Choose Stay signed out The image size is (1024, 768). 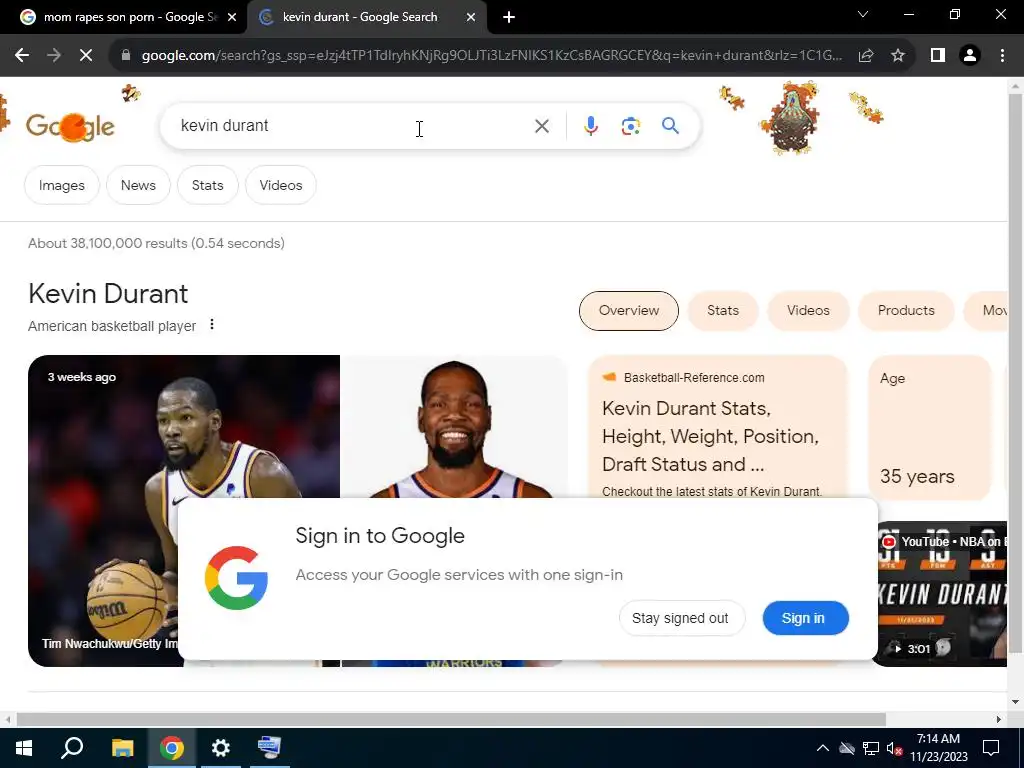(x=680, y=618)
